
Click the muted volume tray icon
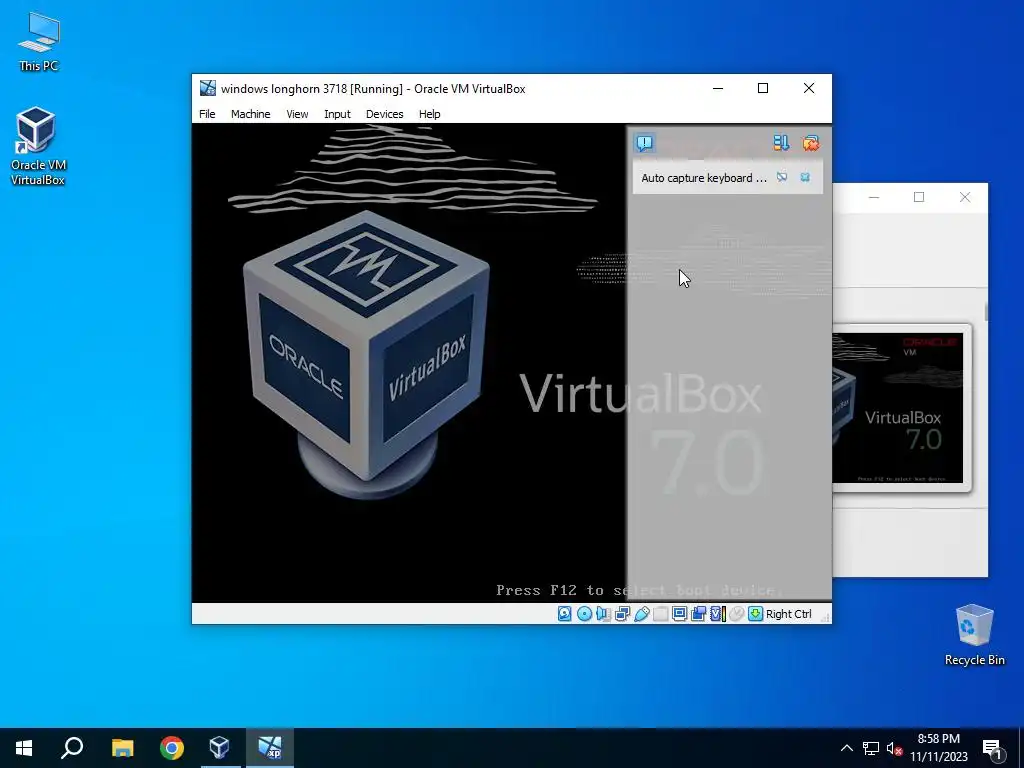coord(894,748)
